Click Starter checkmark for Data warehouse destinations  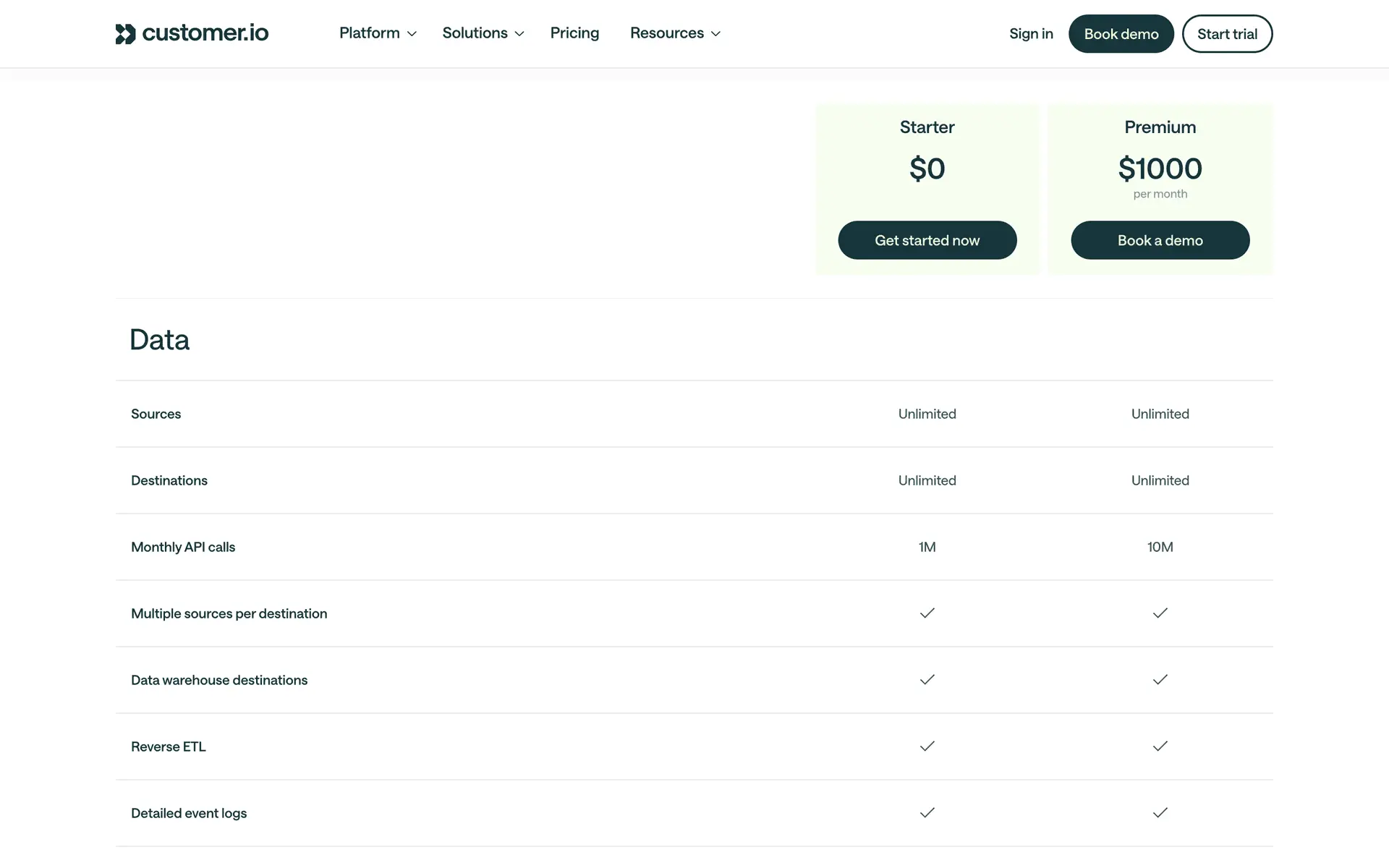click(x=927, y=680)
